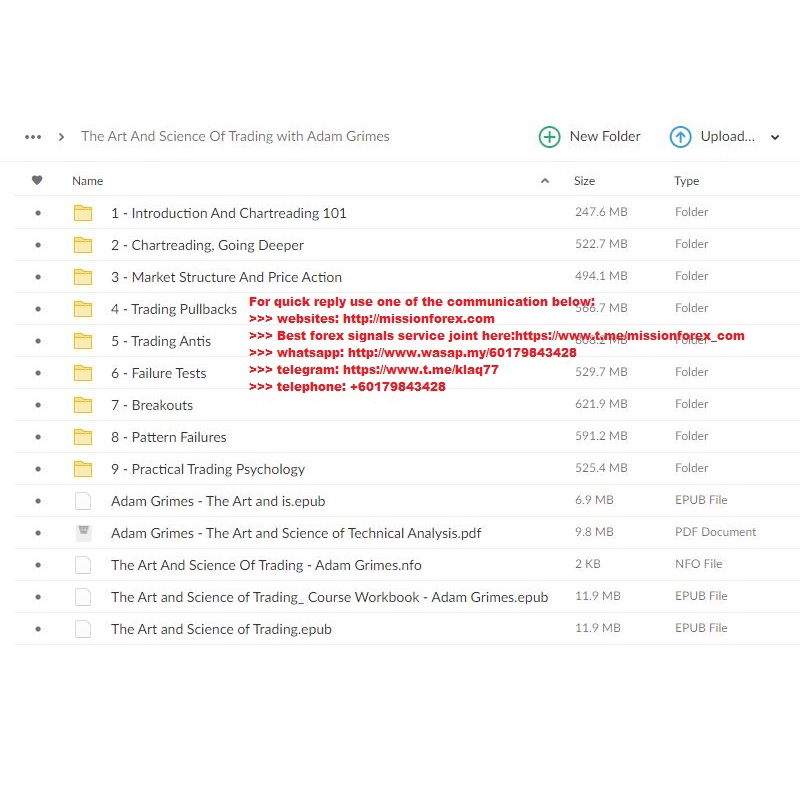The image size is (800, 800).
Task: Click the green New Folder plus icon
Action: point(549,137)
